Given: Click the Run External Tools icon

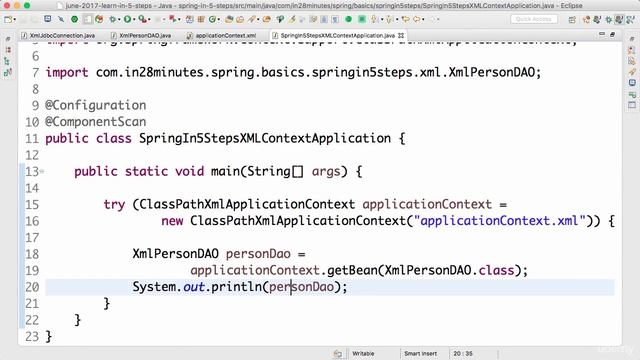Looking at the screenshot, I should pyautogui.click(x=142, y=19).
